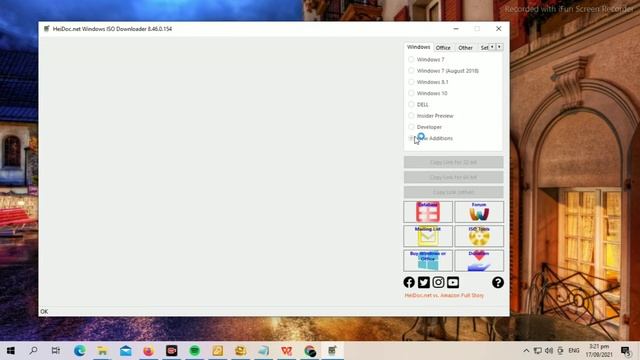Viewport: 640px width, 360px height.
Task: Launch Microsoft Edge from the taskbar
Action: (80, 351)
